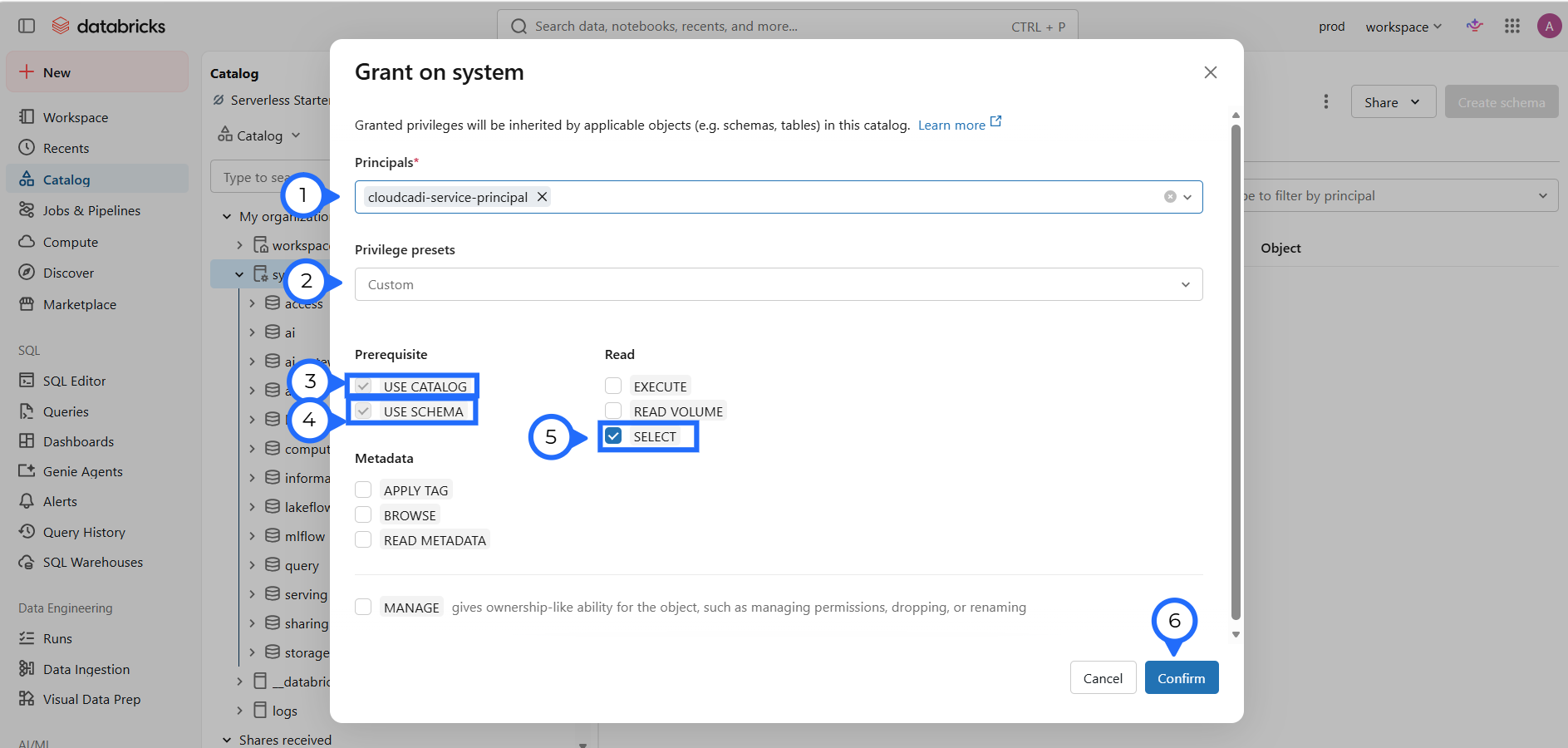Open the Learn more link
The width and height of the screenshot is (1568, 748).
(x=960, y=125)
